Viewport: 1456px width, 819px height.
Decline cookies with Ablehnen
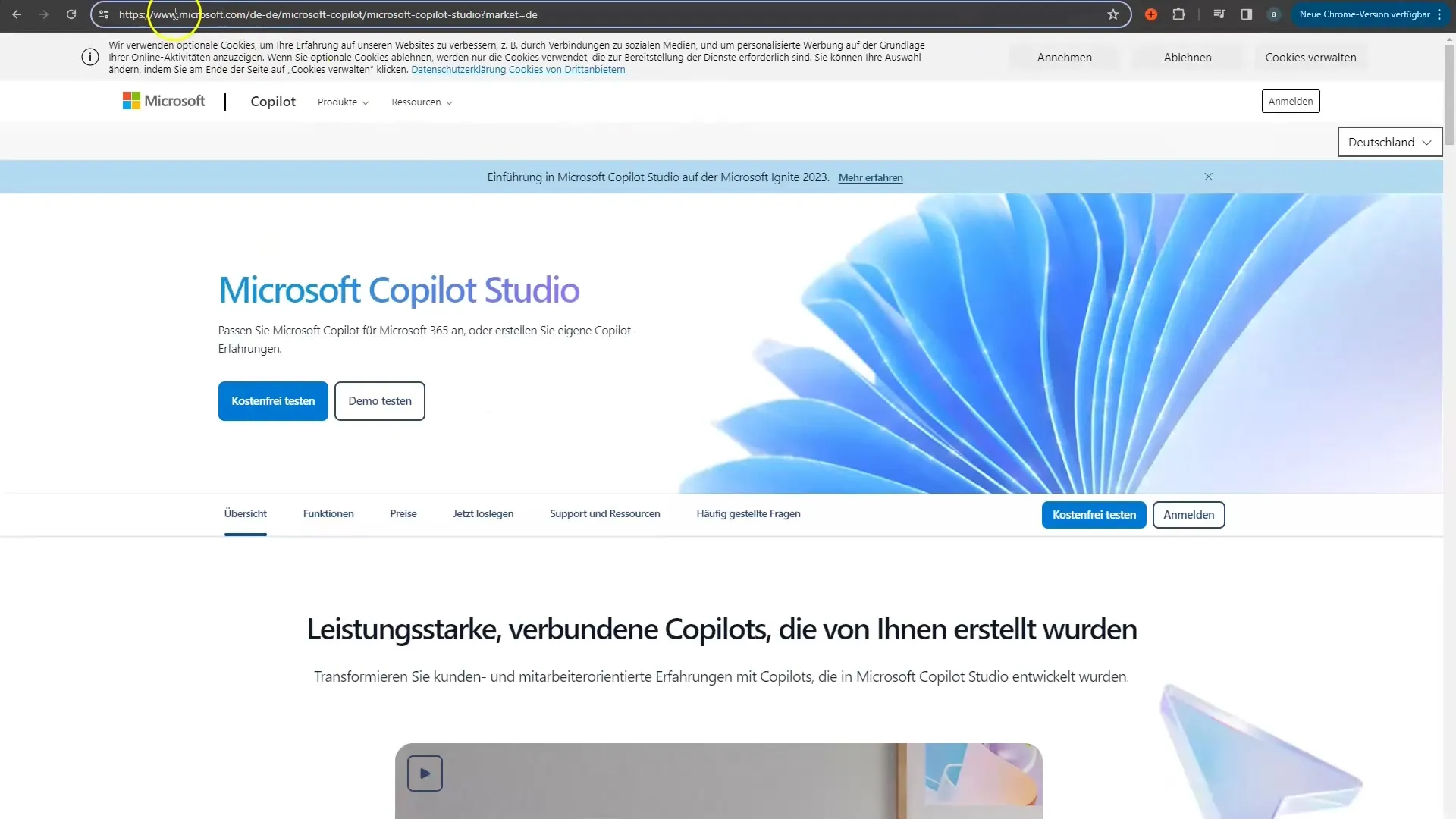click(x=1188, y=58)
